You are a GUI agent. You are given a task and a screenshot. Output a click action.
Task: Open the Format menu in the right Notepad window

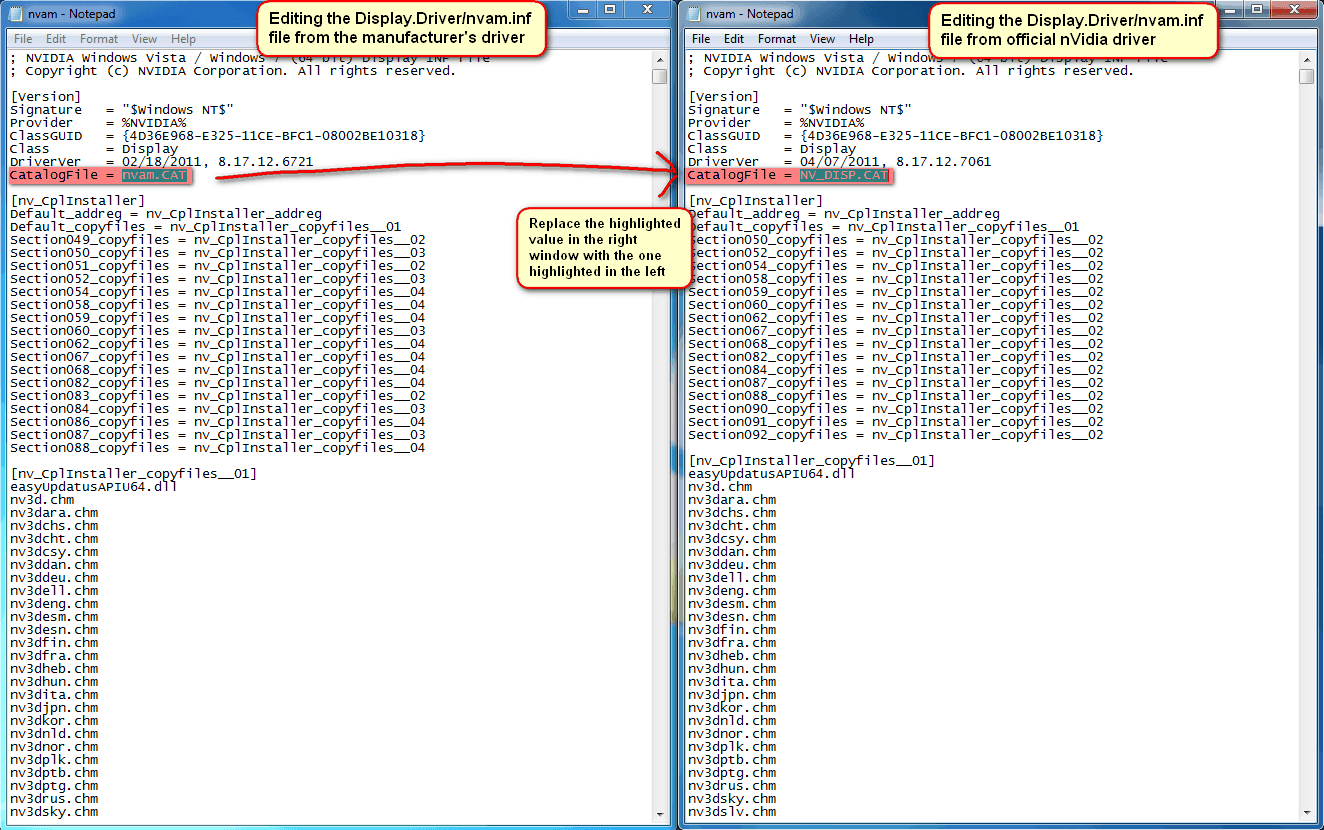pyautogui.click(x=777, y=39)
